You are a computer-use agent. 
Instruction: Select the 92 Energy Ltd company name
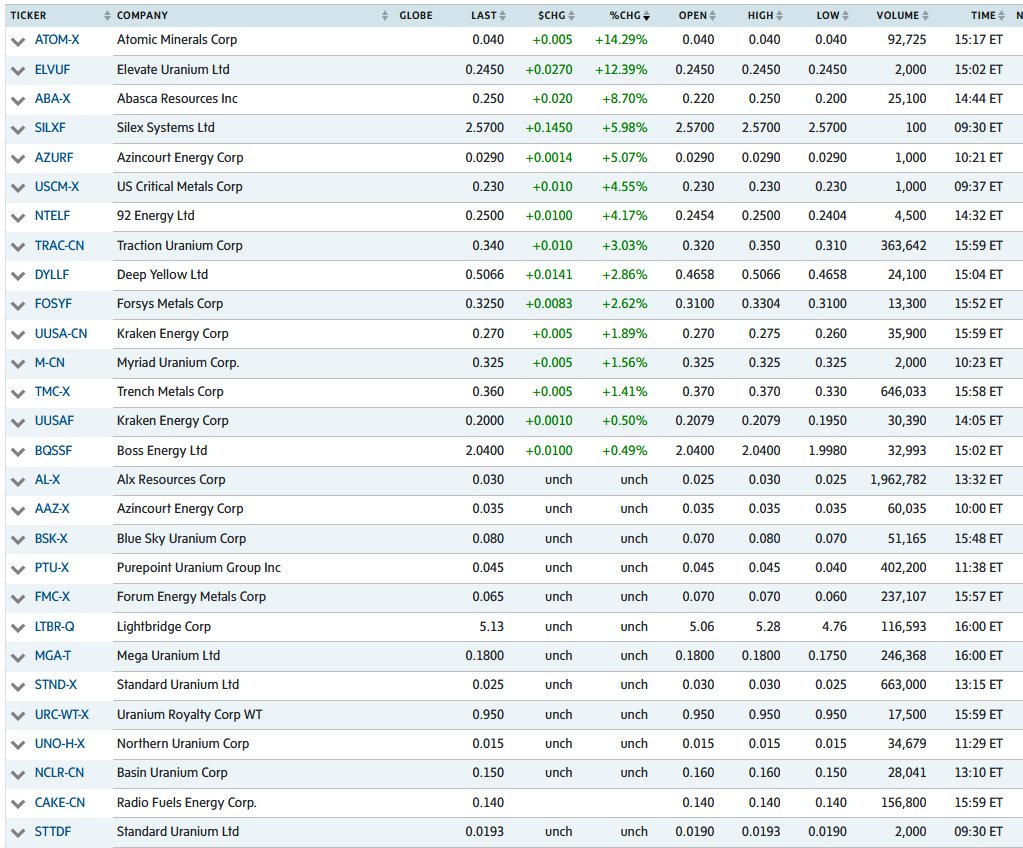pyautogui.click(x=155, y=216)
